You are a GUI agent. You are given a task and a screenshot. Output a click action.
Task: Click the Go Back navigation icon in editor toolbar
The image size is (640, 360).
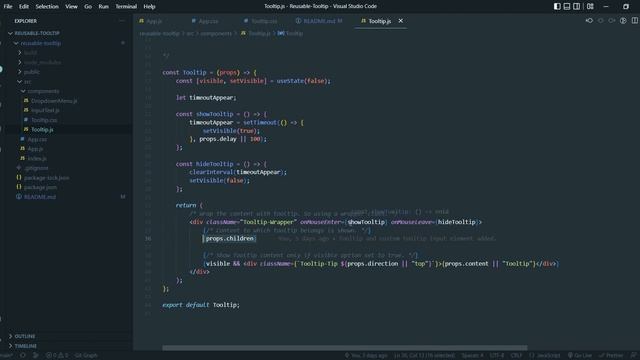coord(589,21)
